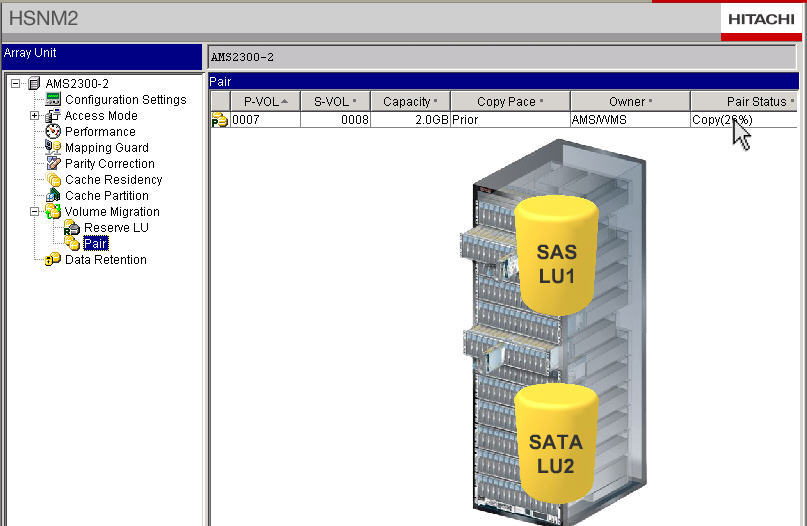Sort by P-VOL column header
Viewport: 807px width, 526px height.
(266, 101)
